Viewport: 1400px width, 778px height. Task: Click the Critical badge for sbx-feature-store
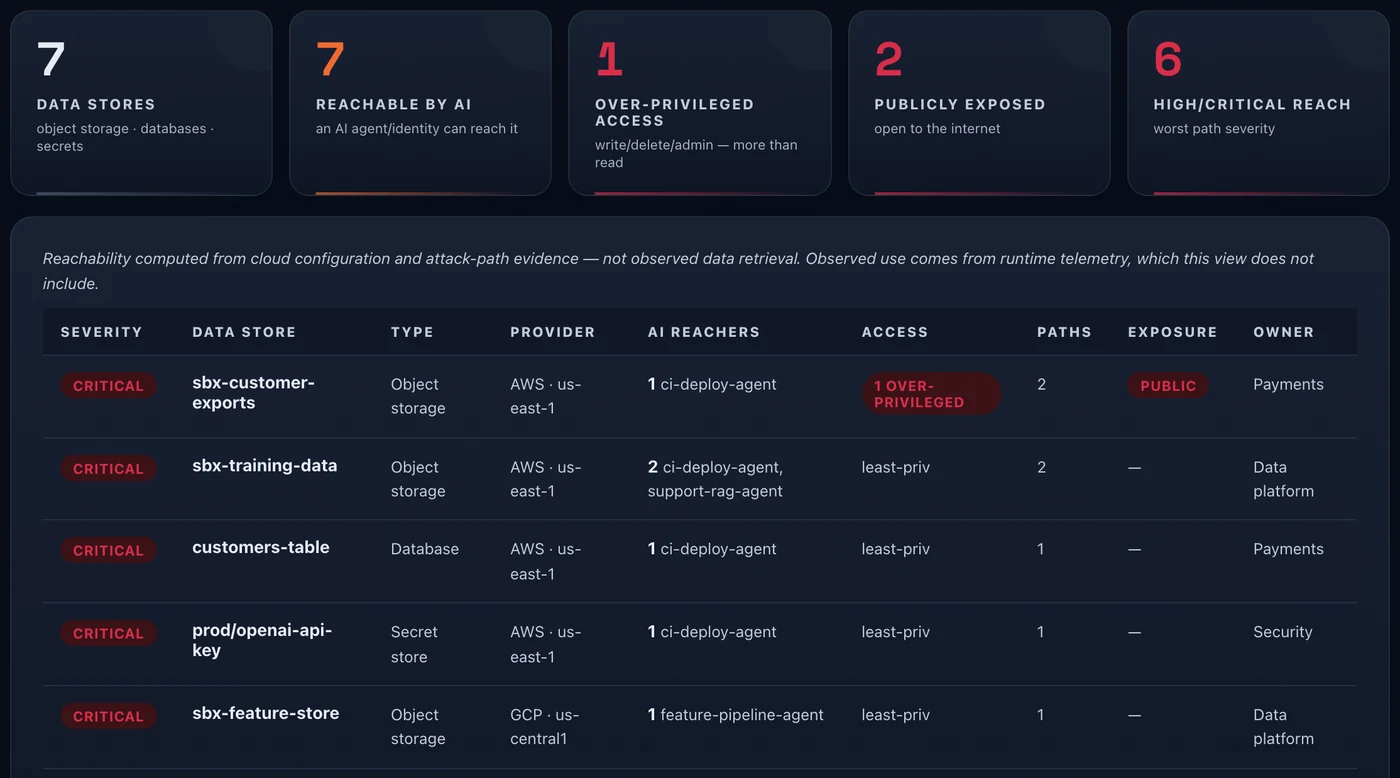tap(108, 717)
